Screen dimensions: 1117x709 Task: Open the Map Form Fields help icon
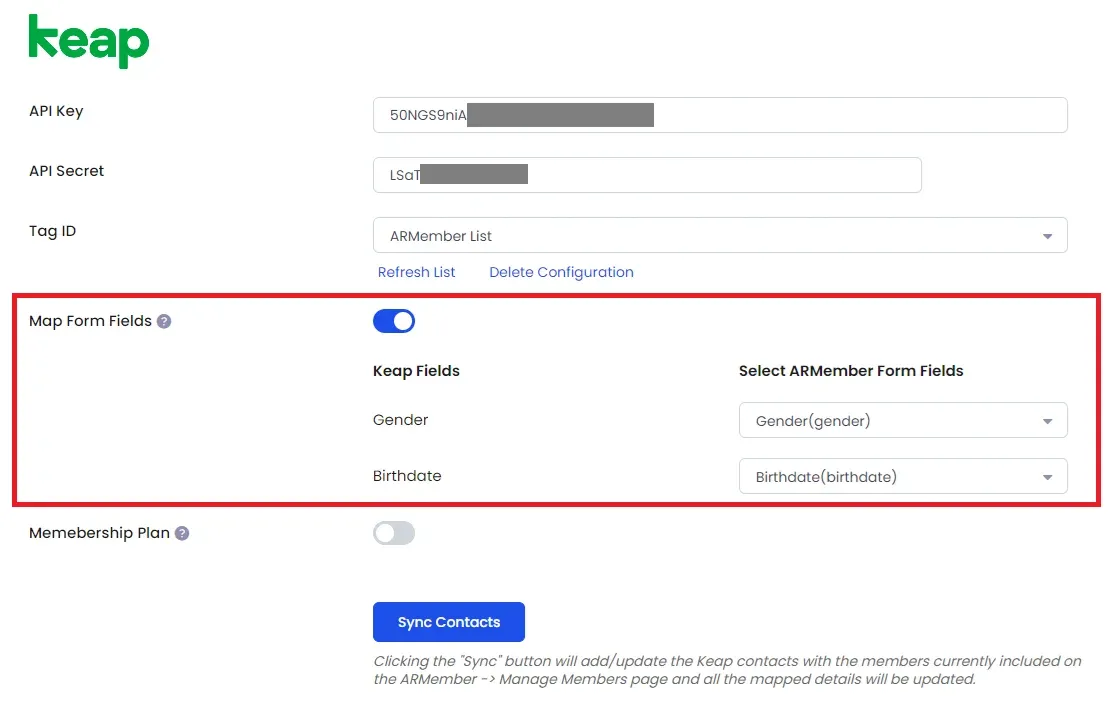[164, 321]
